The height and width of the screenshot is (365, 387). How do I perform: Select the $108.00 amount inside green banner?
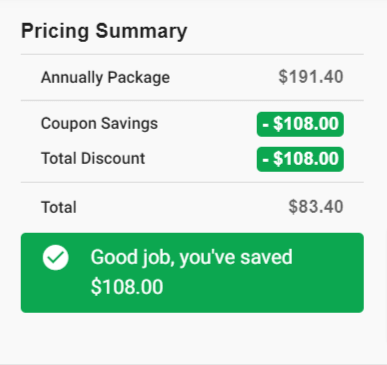[127, 287]
